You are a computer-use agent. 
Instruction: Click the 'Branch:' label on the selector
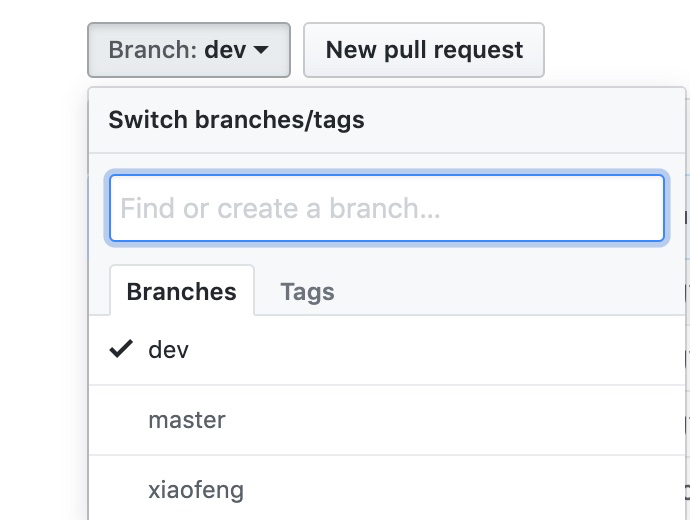(153, 50)
